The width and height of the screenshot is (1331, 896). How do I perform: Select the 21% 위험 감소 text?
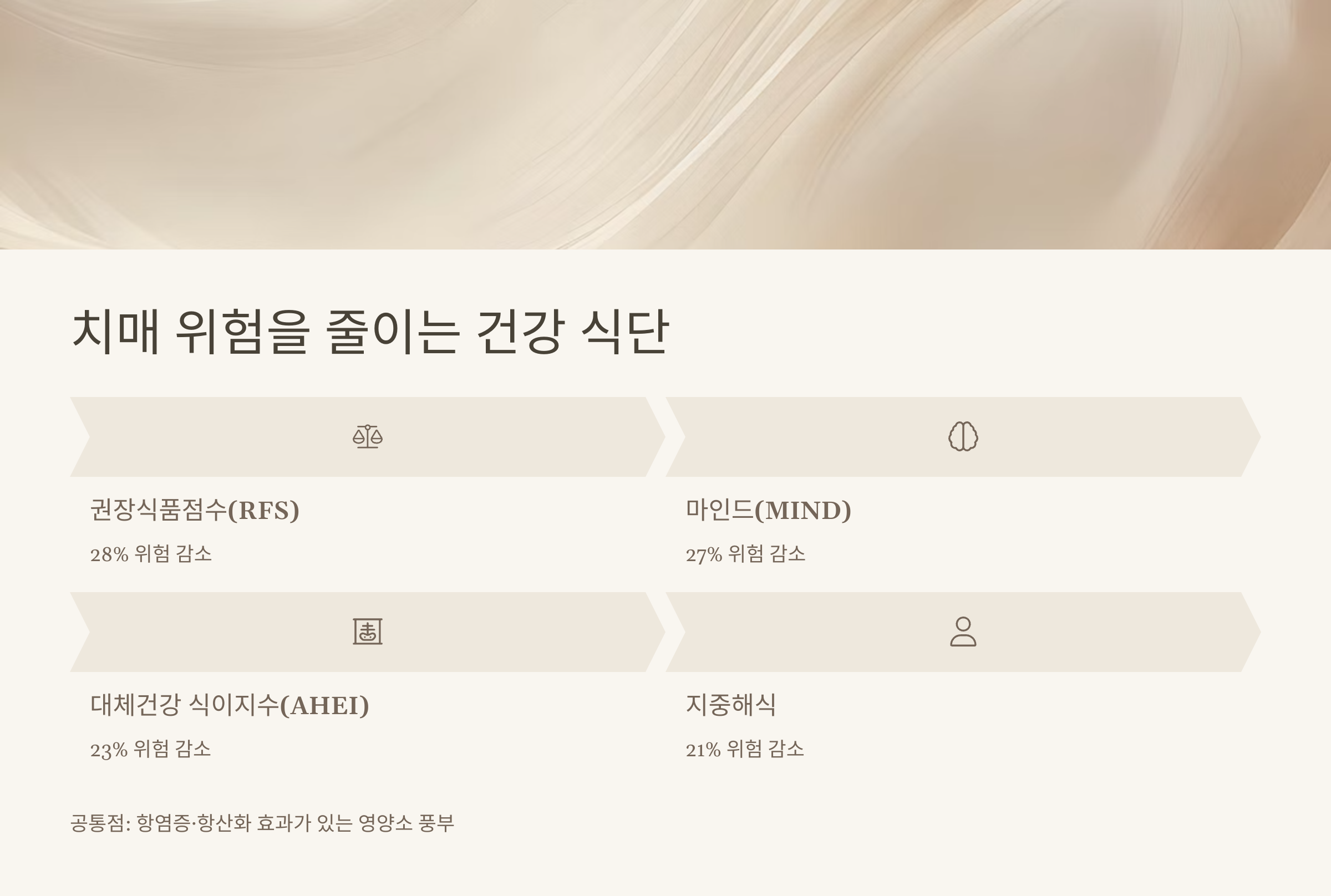[x=745, y=749]
